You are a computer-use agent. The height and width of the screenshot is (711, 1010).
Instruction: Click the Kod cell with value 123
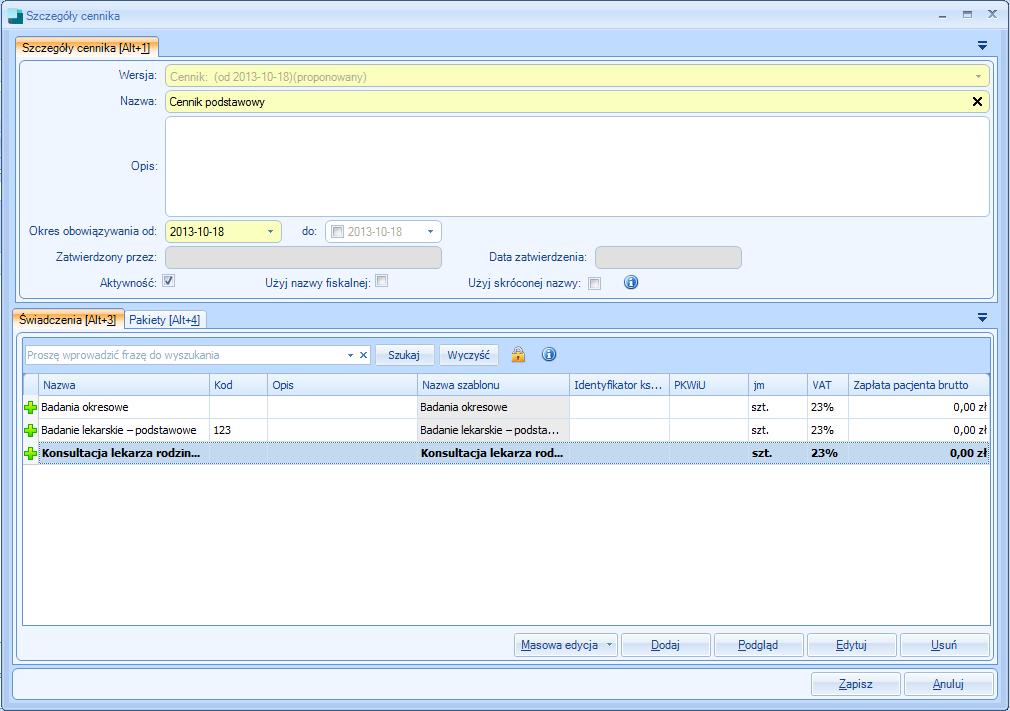click(x=238, y=430)
